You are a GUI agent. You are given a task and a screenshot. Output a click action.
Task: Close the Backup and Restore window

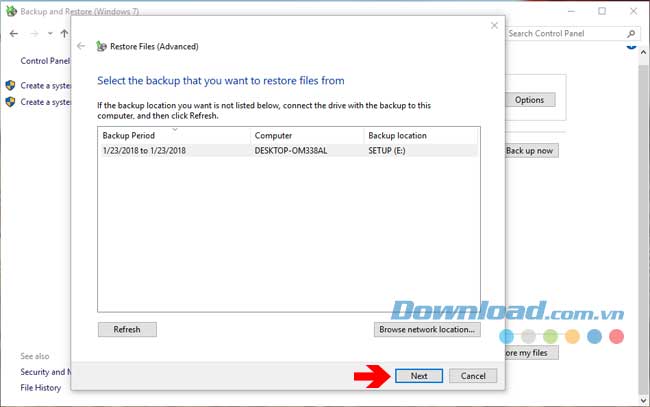coord(633,11)
